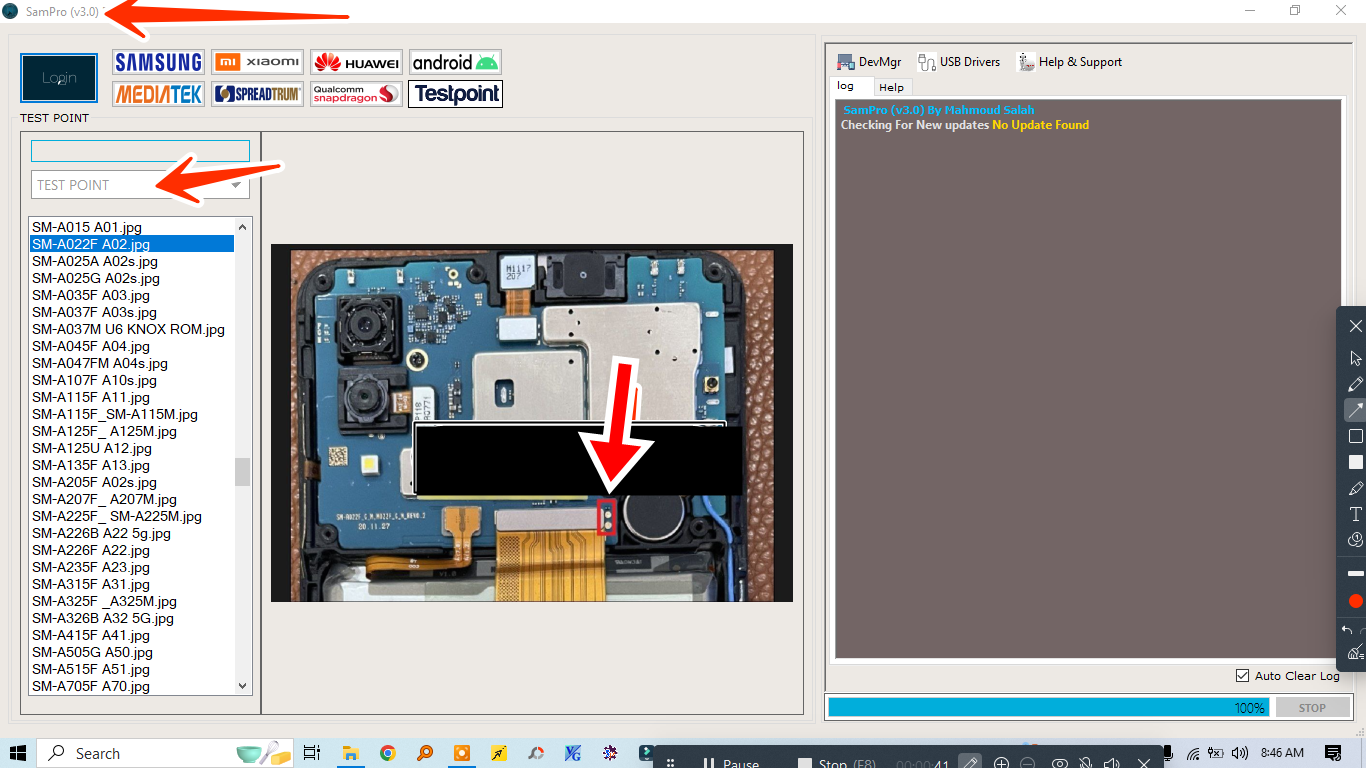The image size is (1366, 768).
Task: Clear all annotations with broom icon
Action: (x=1355, y=653)
